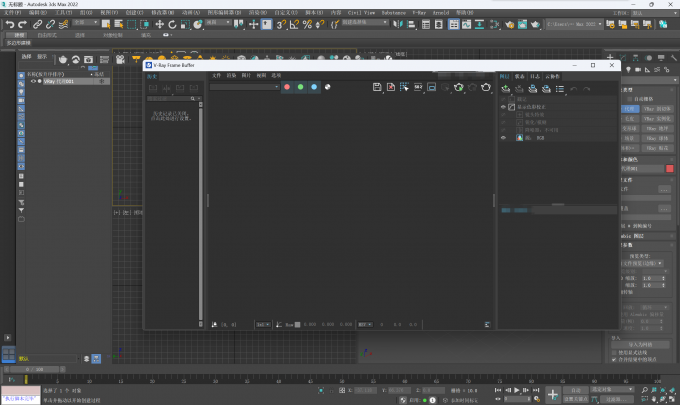Toggle Percent Snap in main toolbar
Image resolution: width=680 pixels, height=405 pixels.
pos(307,24)
